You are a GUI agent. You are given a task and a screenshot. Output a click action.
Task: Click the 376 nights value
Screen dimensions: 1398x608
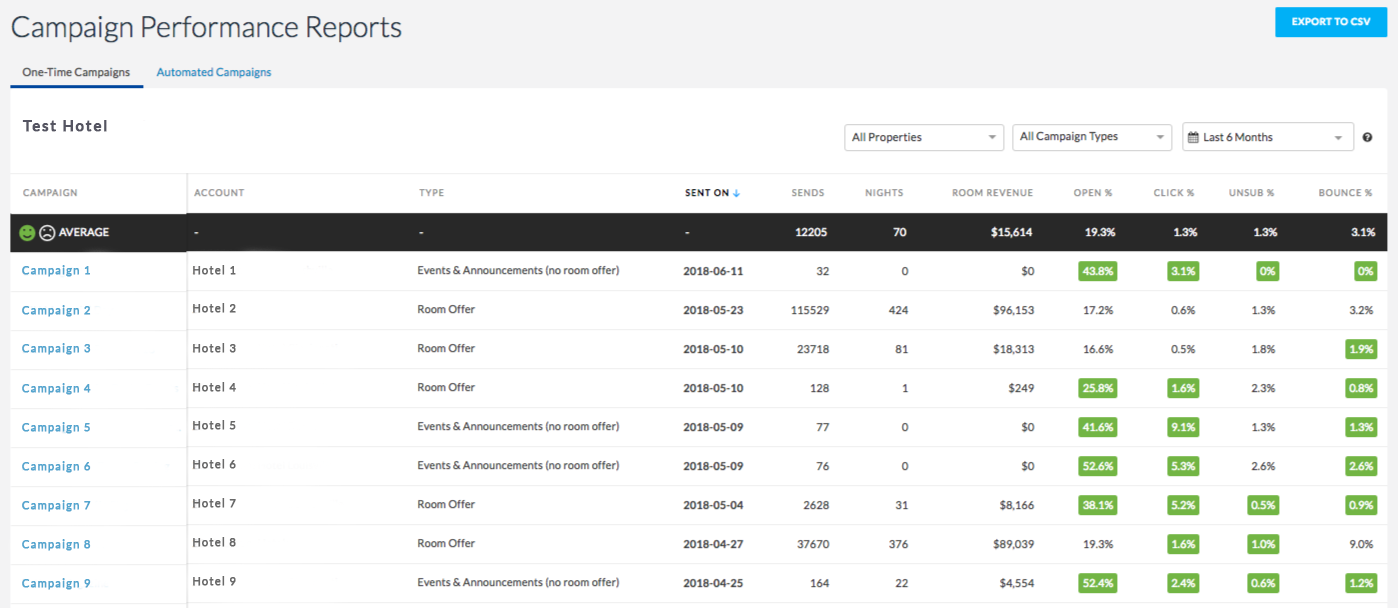(x=898, y=544)
